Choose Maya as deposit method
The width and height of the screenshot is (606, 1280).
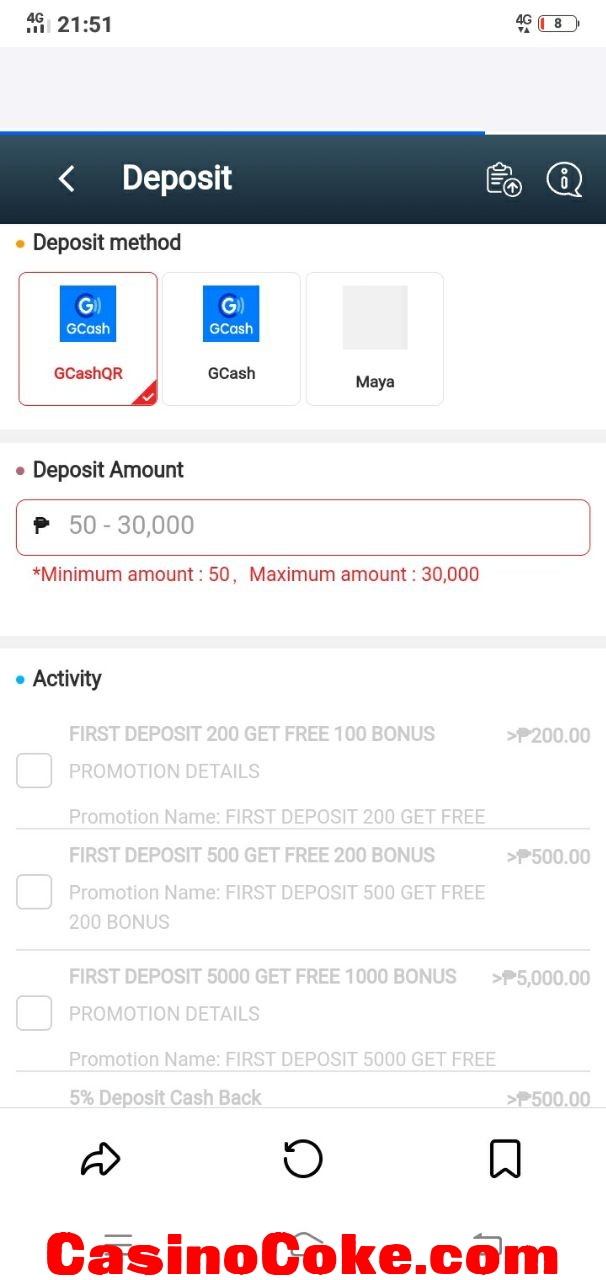point(375,339)
